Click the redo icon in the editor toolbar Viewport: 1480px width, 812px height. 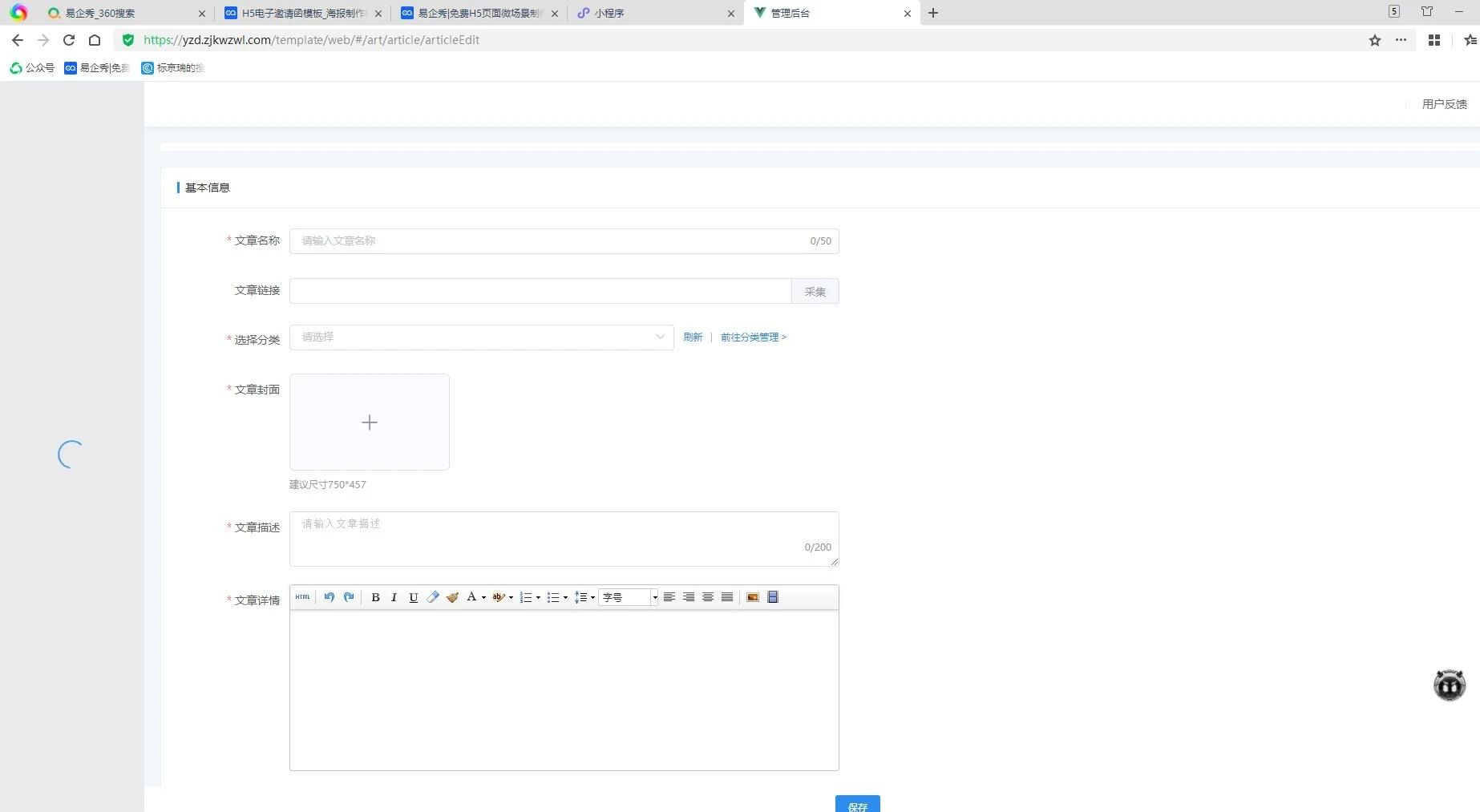click(x=349, y=597)
